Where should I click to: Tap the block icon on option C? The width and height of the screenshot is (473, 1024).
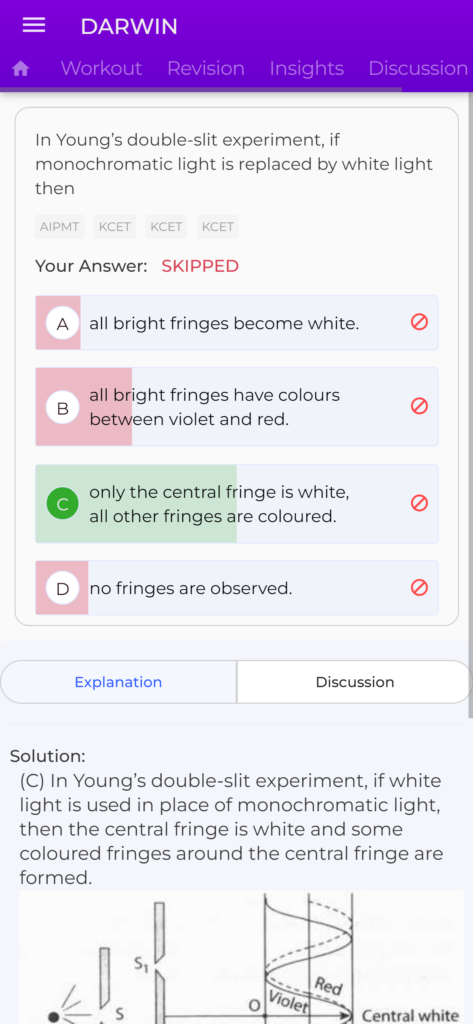419,503
